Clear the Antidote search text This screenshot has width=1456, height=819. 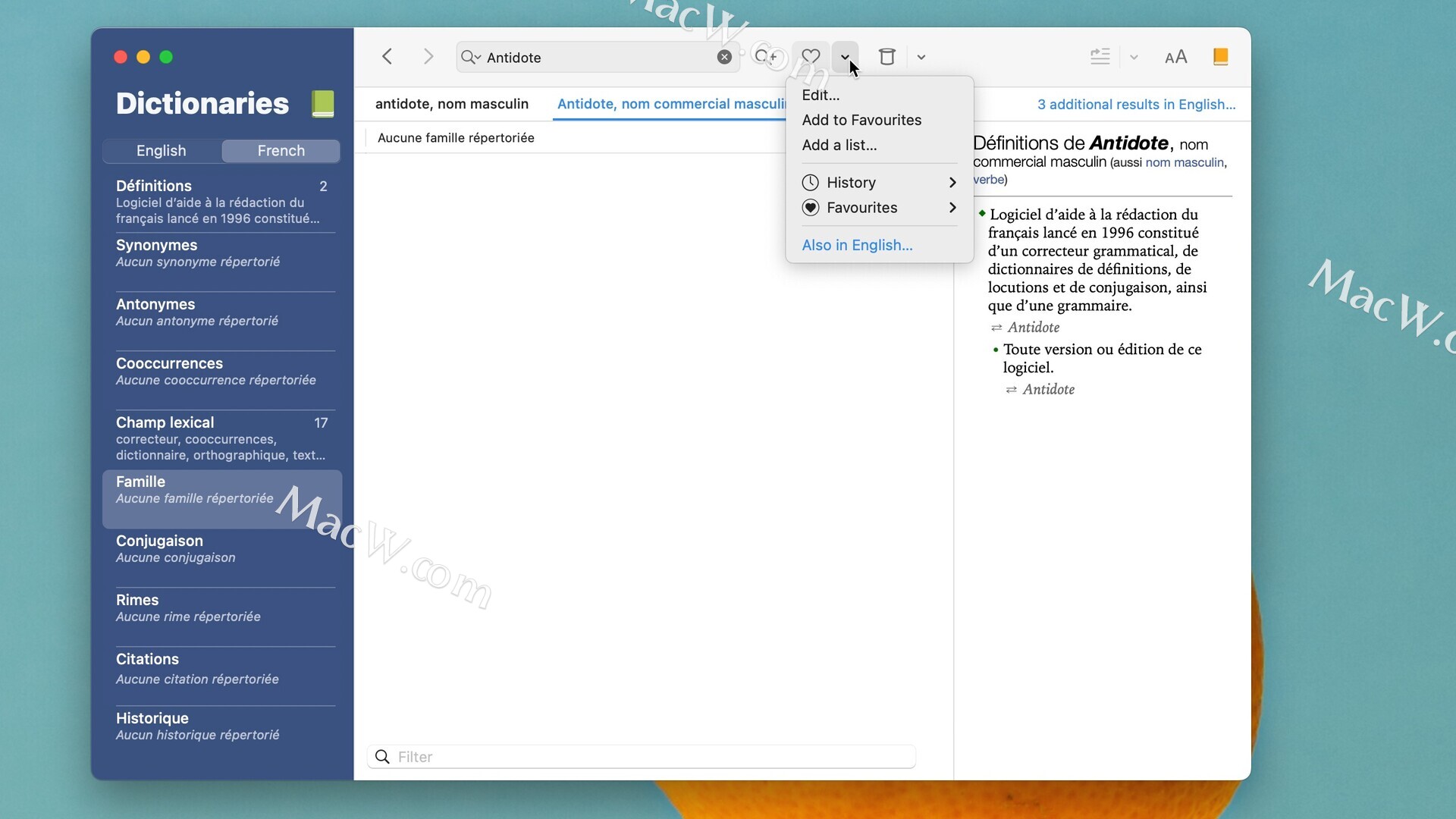(725, 57)
